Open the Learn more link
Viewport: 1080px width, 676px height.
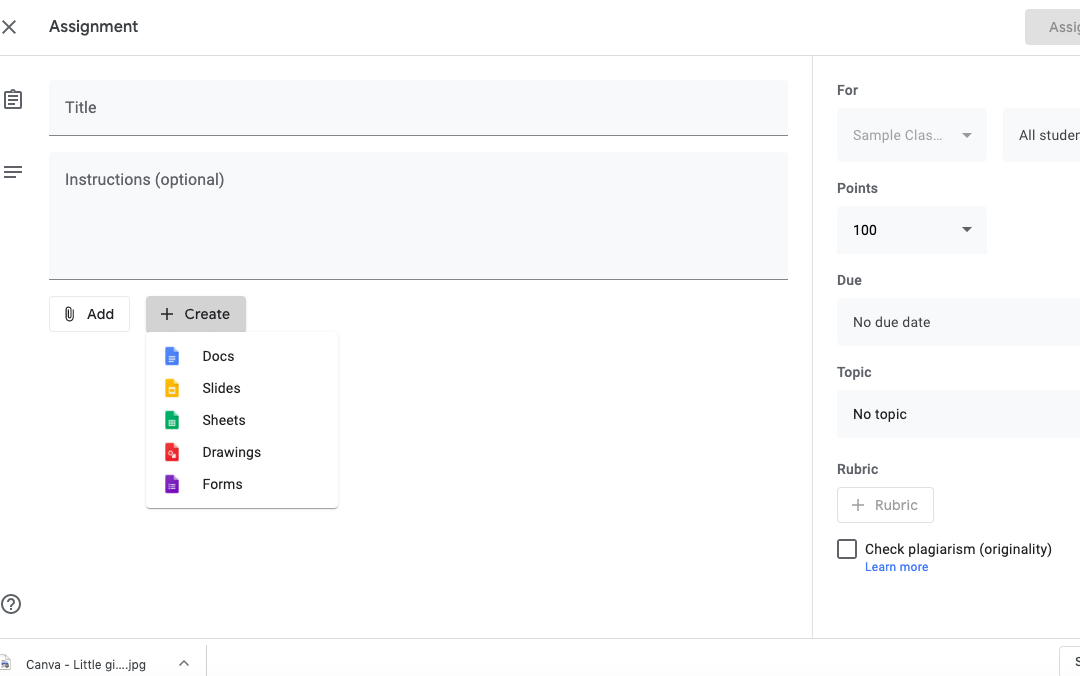(x=896, y=567)
